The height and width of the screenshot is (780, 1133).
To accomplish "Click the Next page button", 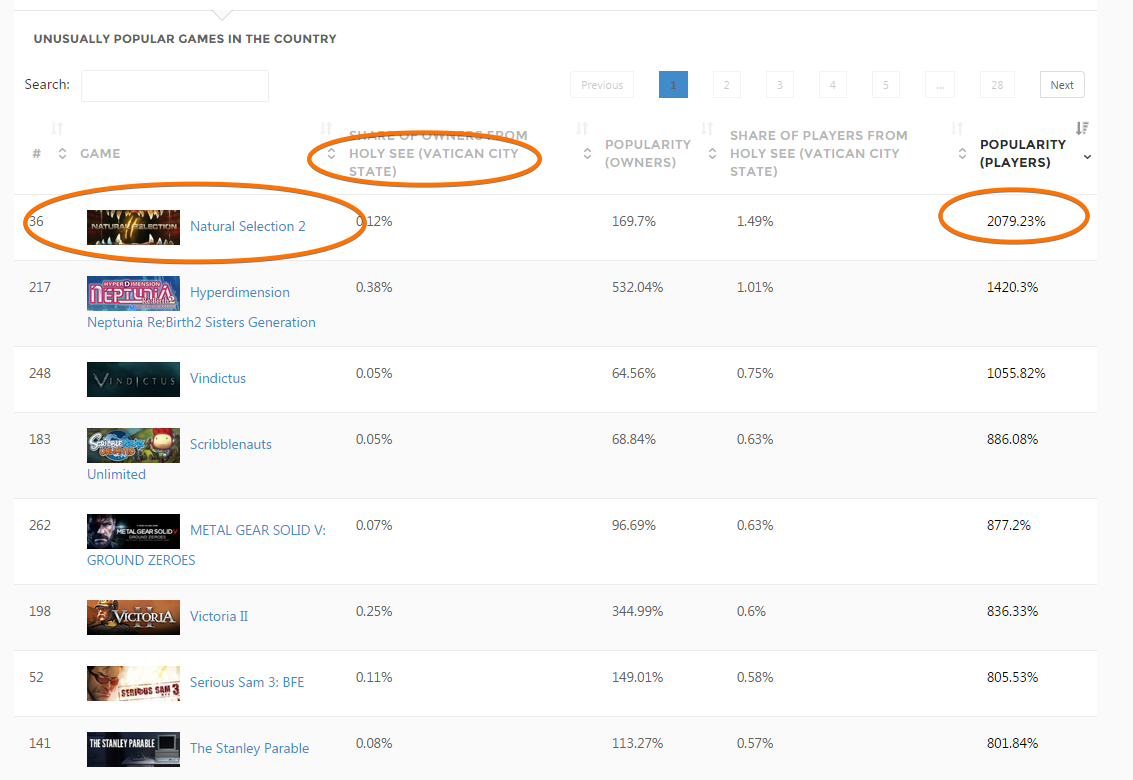I will pyautogui.click(x=1062, y=85).
